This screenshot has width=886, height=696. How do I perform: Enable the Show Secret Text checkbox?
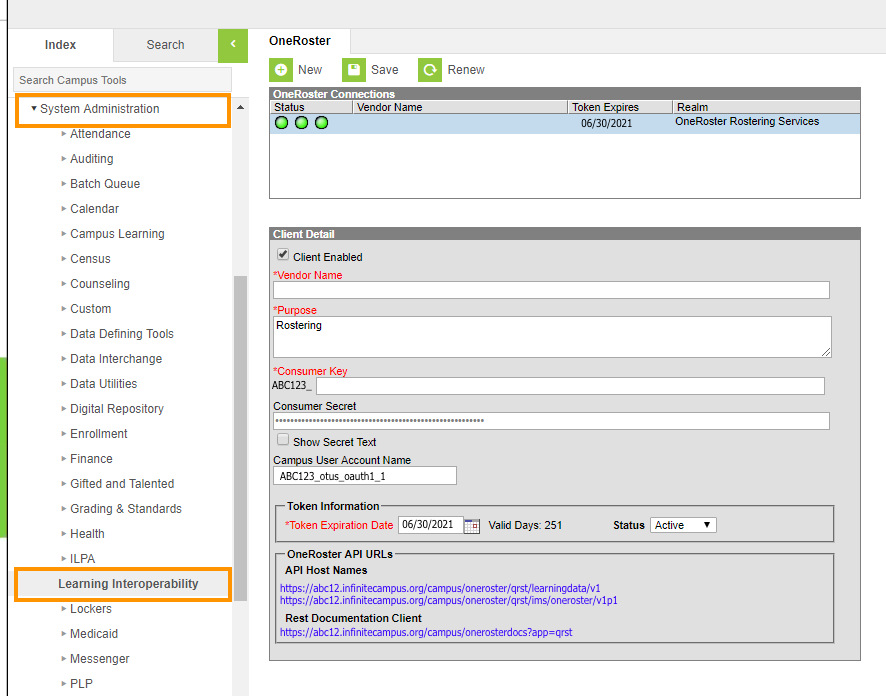[283, 440]
